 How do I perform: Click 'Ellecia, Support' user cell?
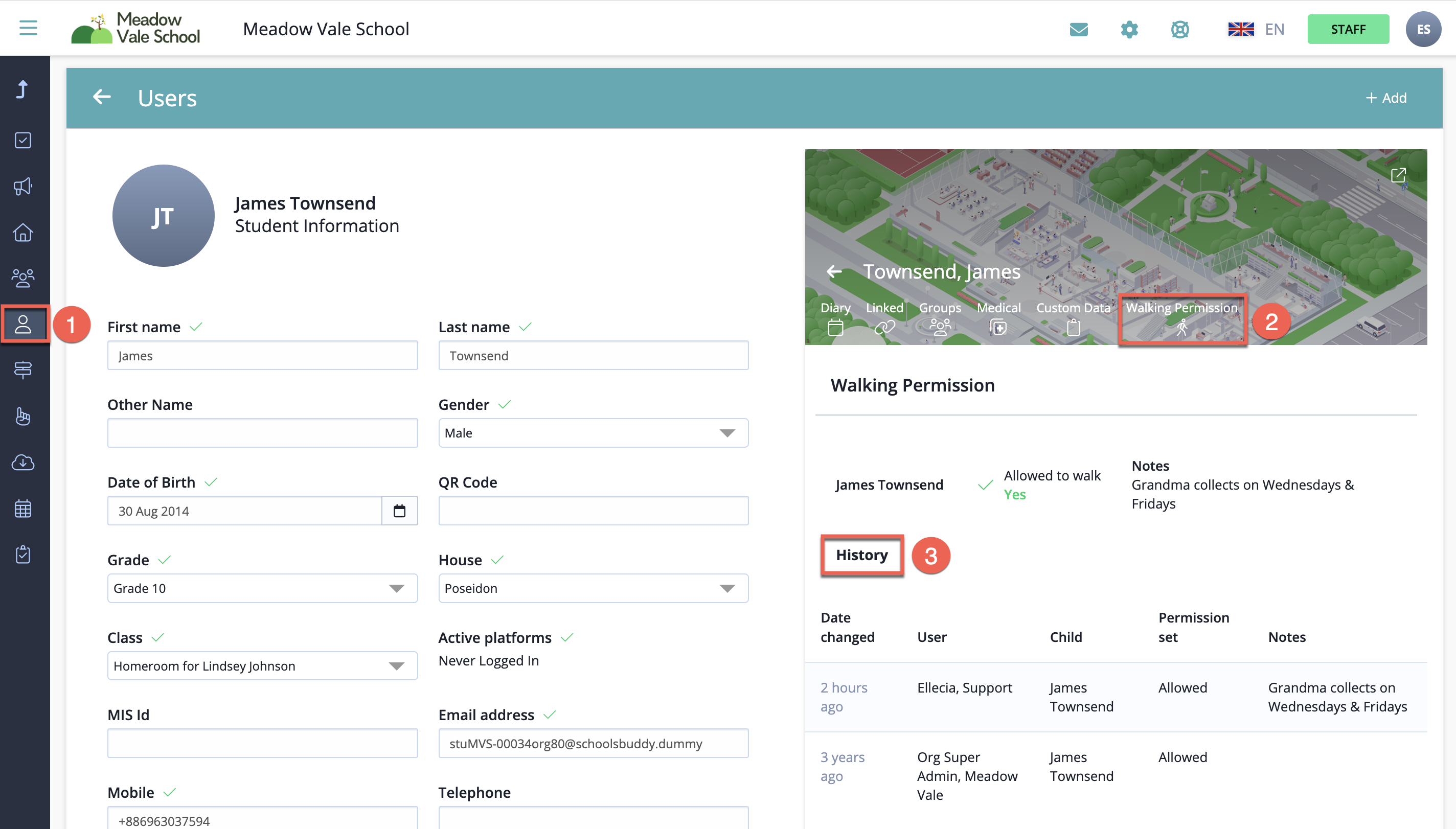964,688
